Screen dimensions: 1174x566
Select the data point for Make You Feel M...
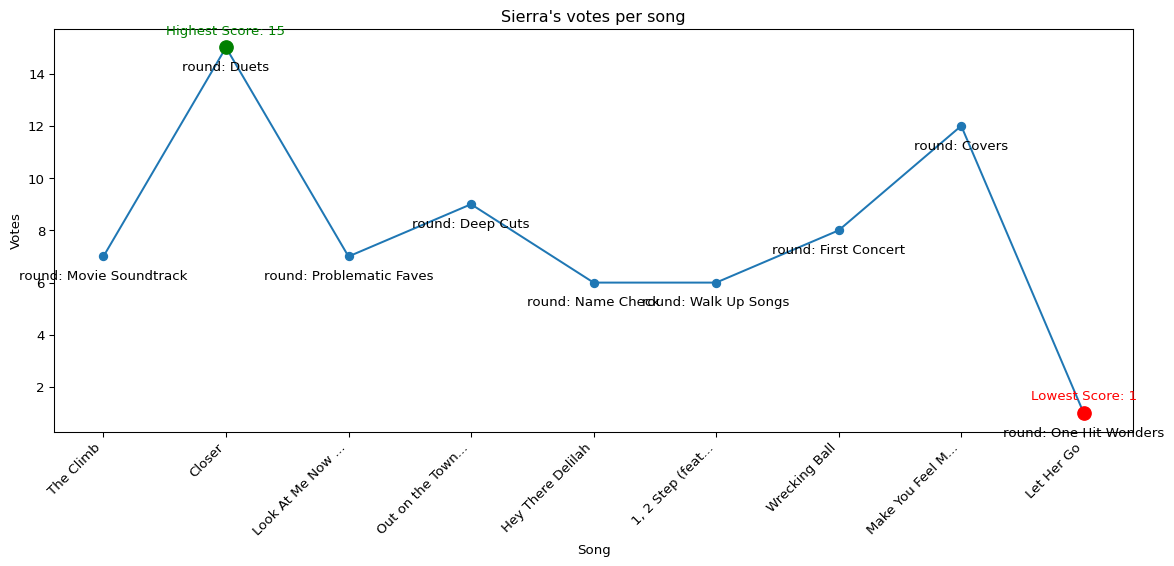pos(961,127)
